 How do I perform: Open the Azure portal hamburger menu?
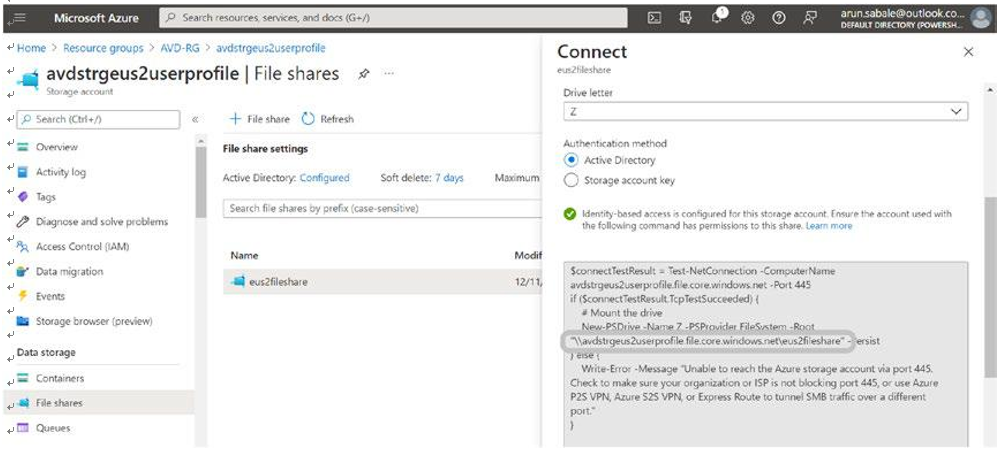[x=19, y=18]
